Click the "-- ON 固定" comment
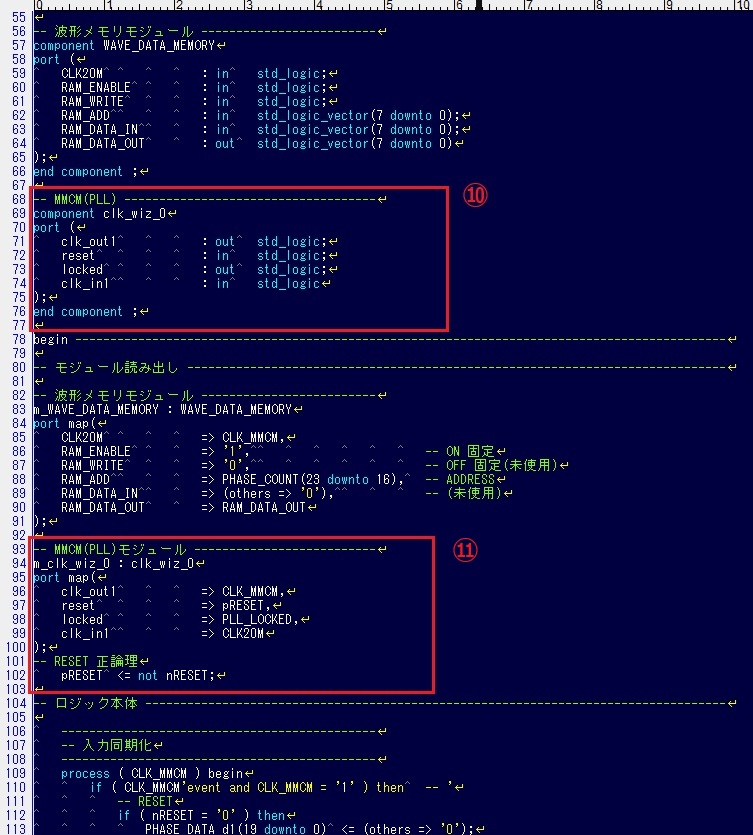The image size is (753, 835). 460,451
